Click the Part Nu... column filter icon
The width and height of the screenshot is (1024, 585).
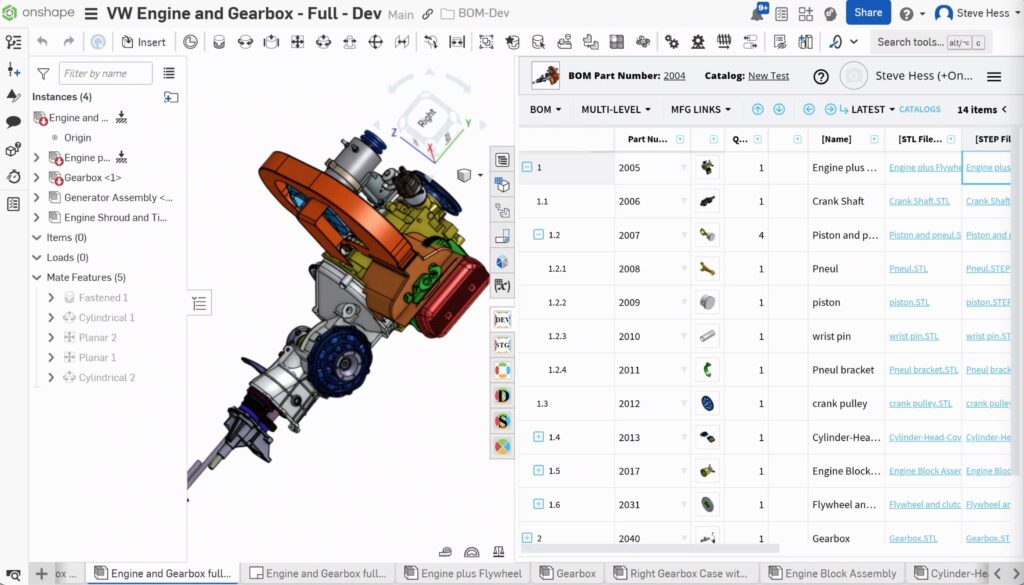tap(680, 139)
